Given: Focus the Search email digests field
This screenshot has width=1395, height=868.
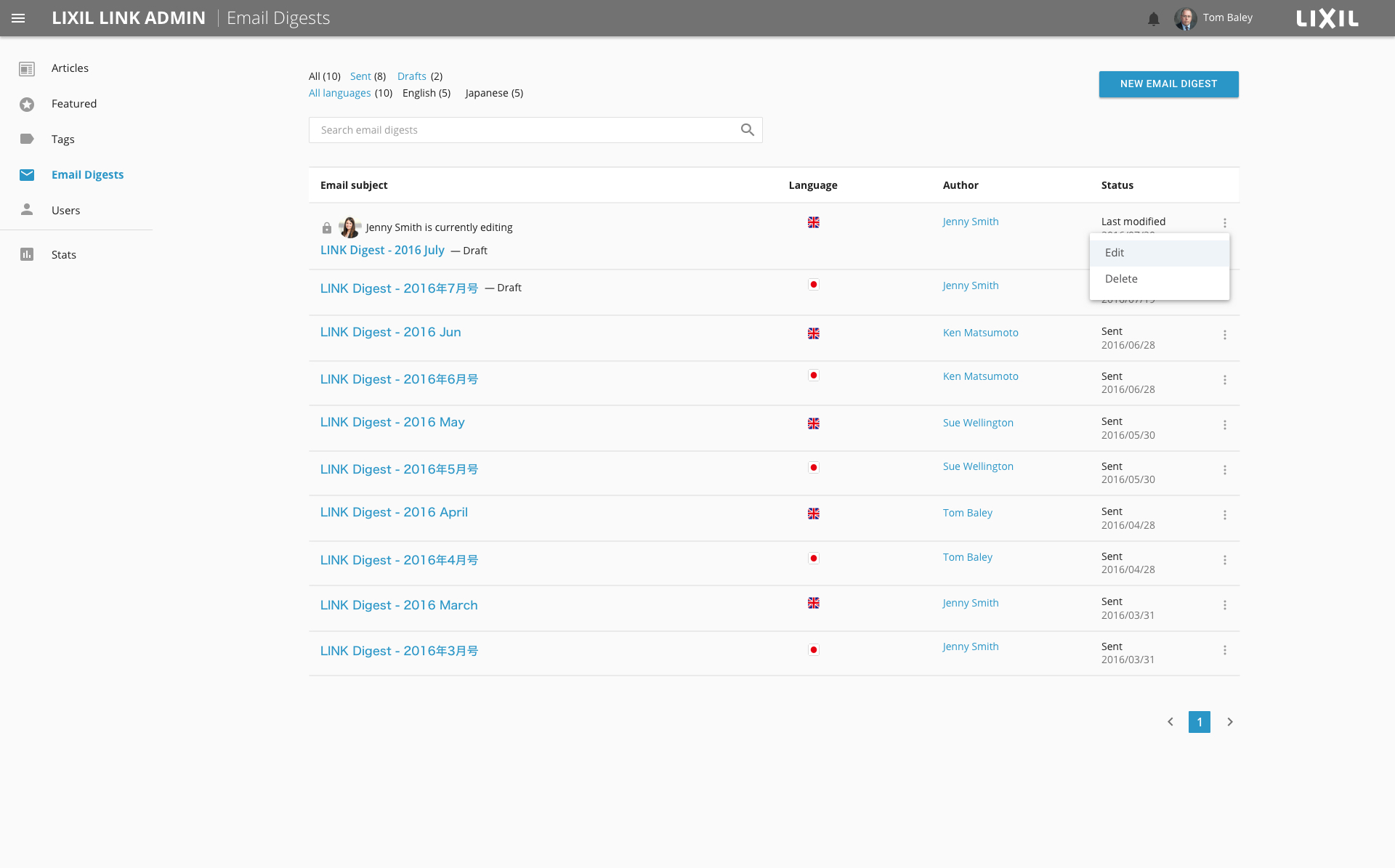Looking at the screenshot, I should tap(535, 130).
